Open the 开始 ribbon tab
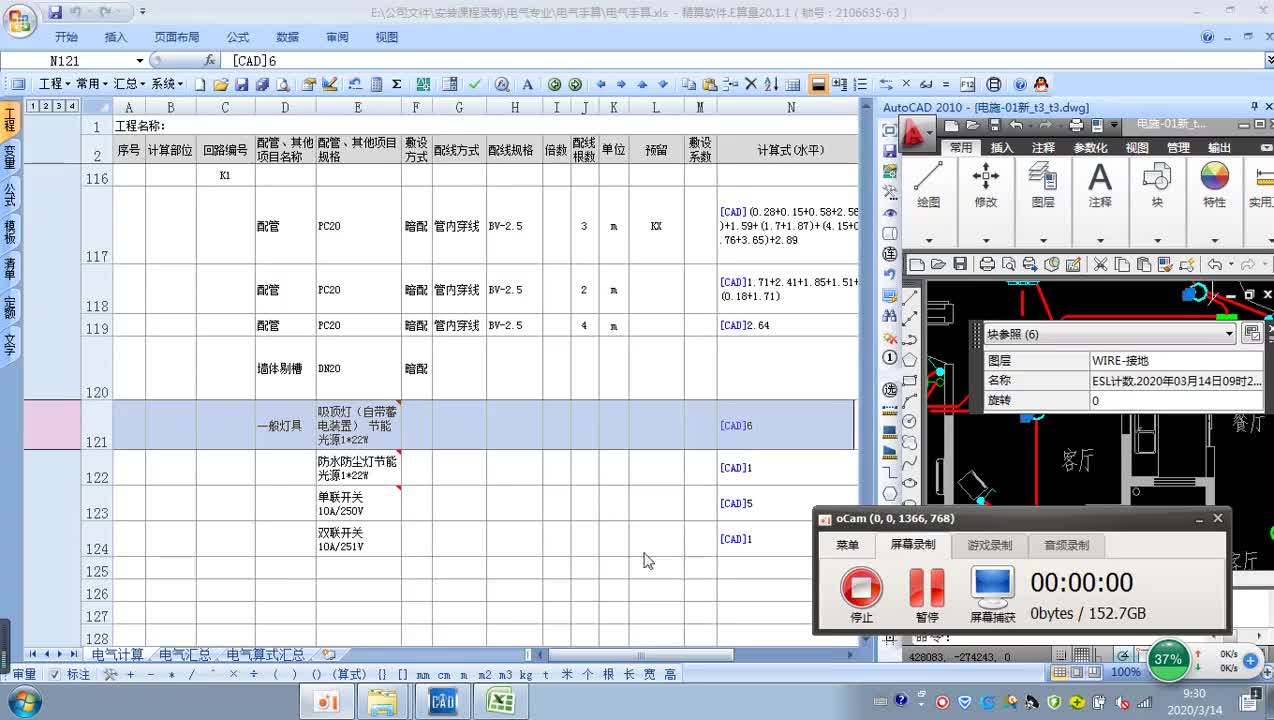This screenshot has height=720, width=1274. (67, 37)
